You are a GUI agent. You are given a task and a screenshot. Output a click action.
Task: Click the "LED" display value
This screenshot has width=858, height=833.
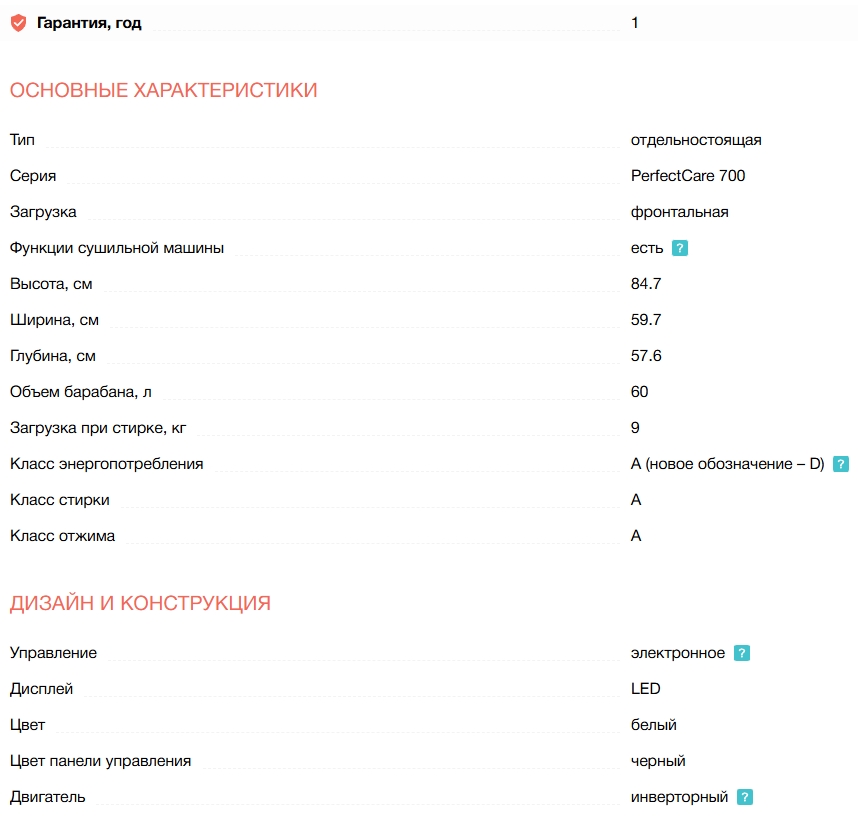click(x=645, y=689)
